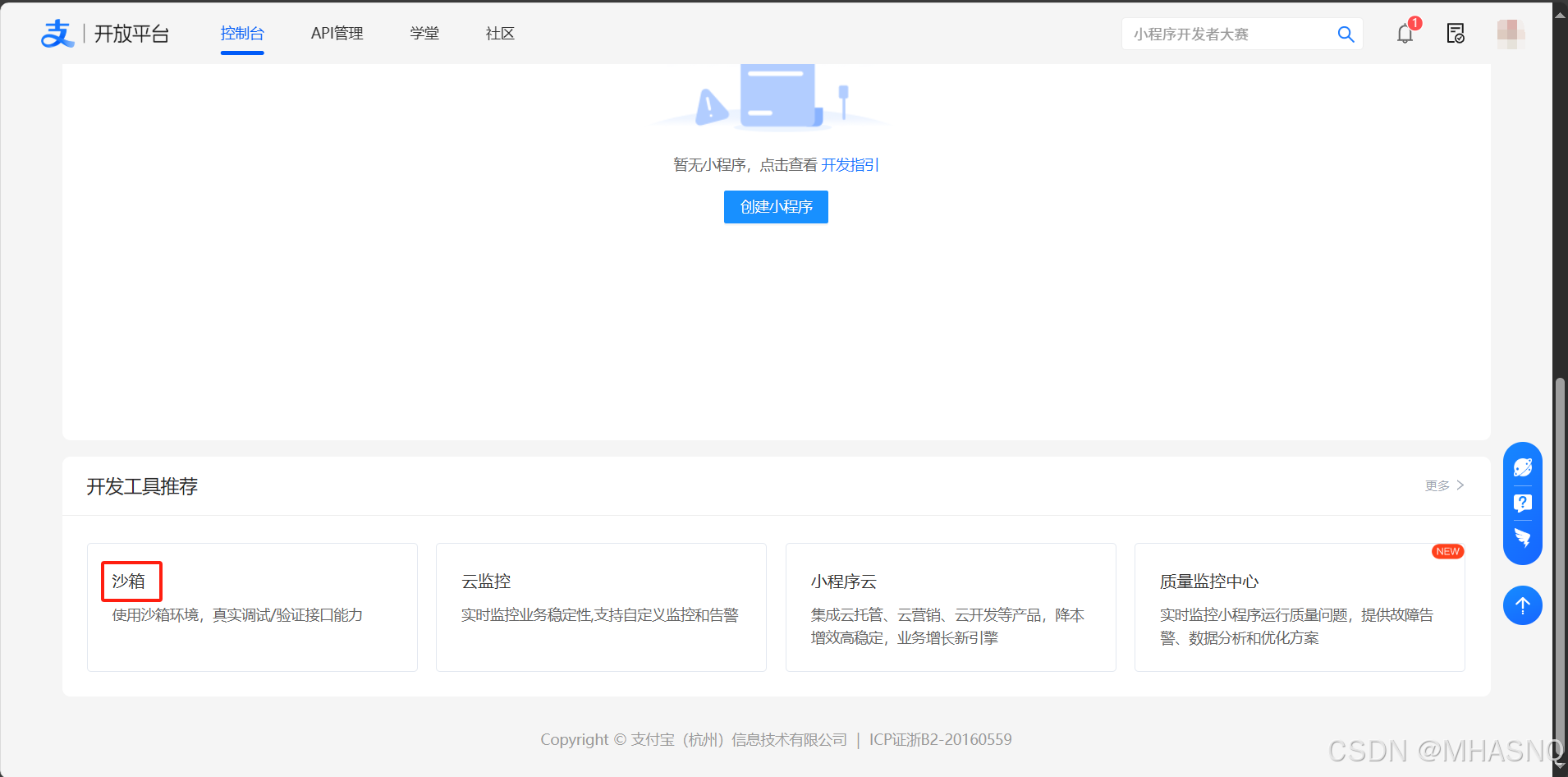
Task: Click the back-to-top arrow button
Action: tap(1523, 605)
